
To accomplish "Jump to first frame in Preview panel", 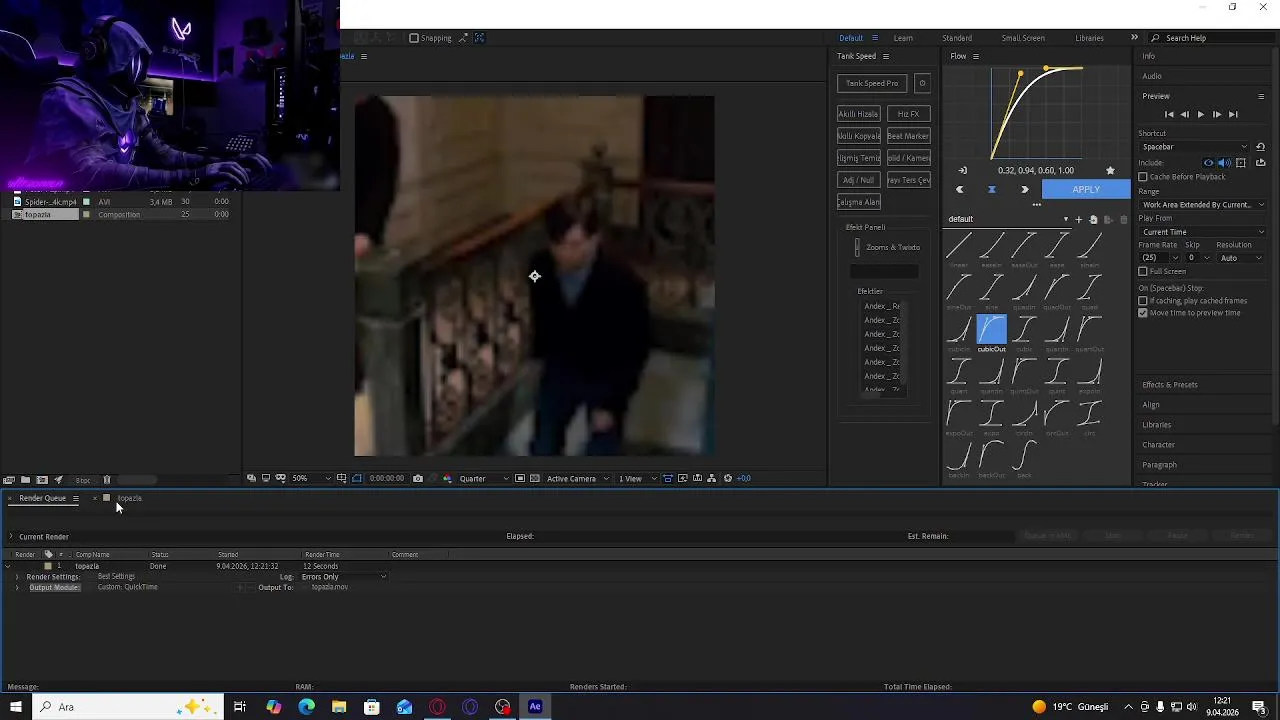I will [x=1169, y=115].
